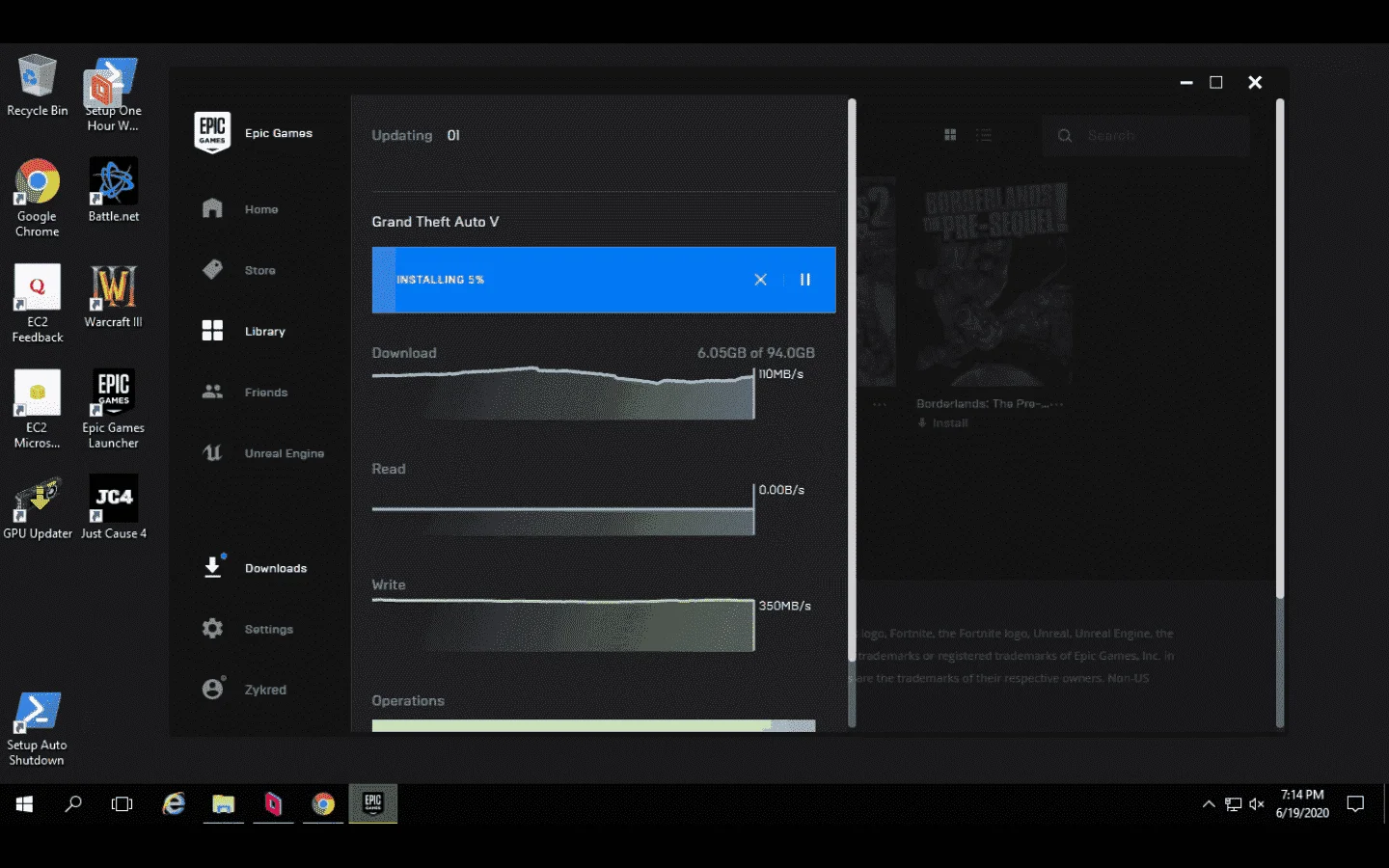Open the Zykred account menu
Screen dimensions: 1389x868
click(265, 690)
